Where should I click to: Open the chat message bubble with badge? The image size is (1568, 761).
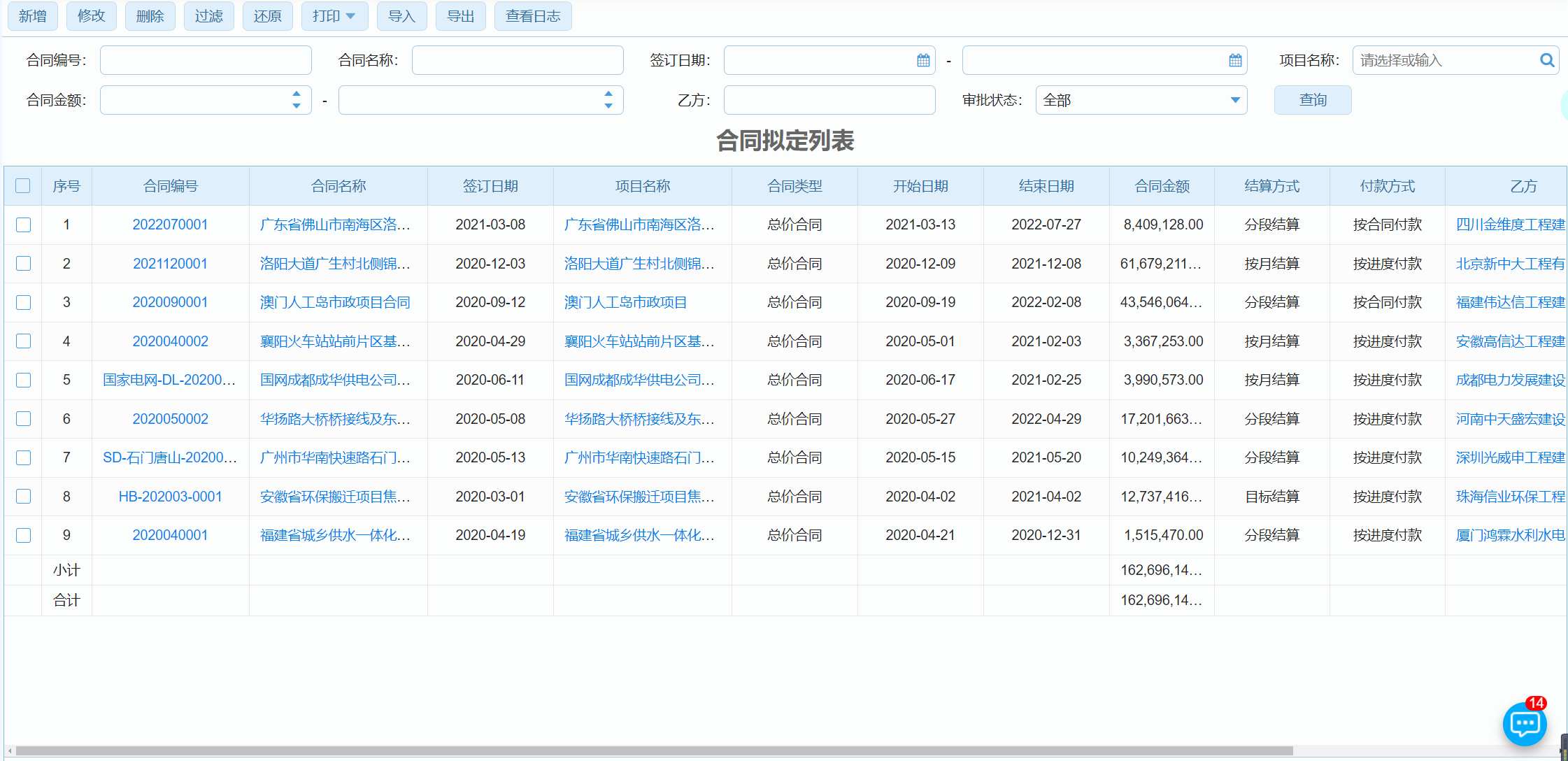(x=1525, y=723)
